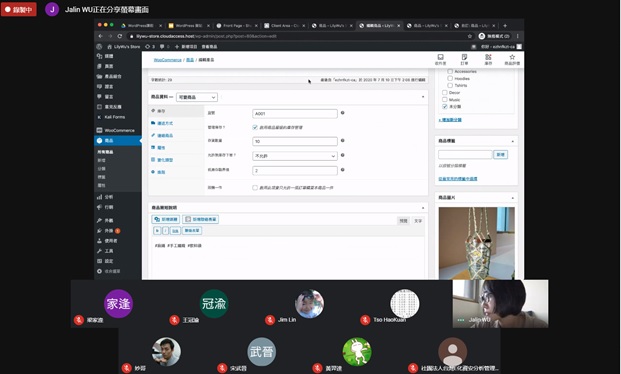Switch to the Client Area browser tab
The image size is (621, 374).
[284, 25]
